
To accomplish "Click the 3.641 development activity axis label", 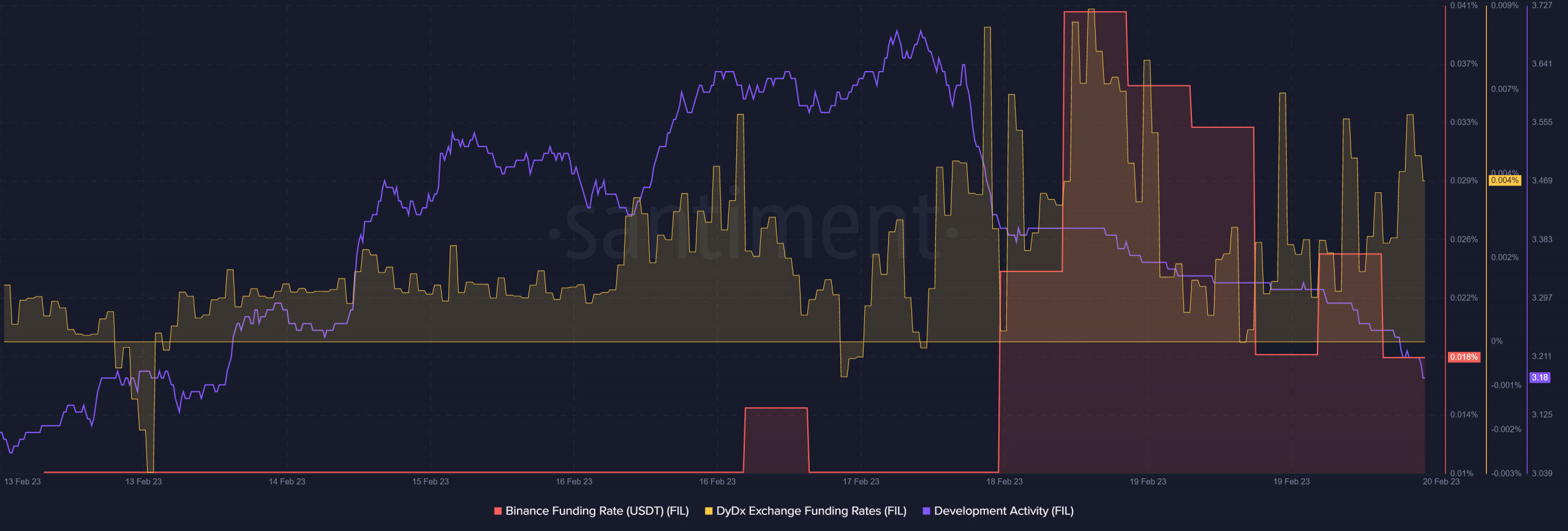I will click(1542, 64).
